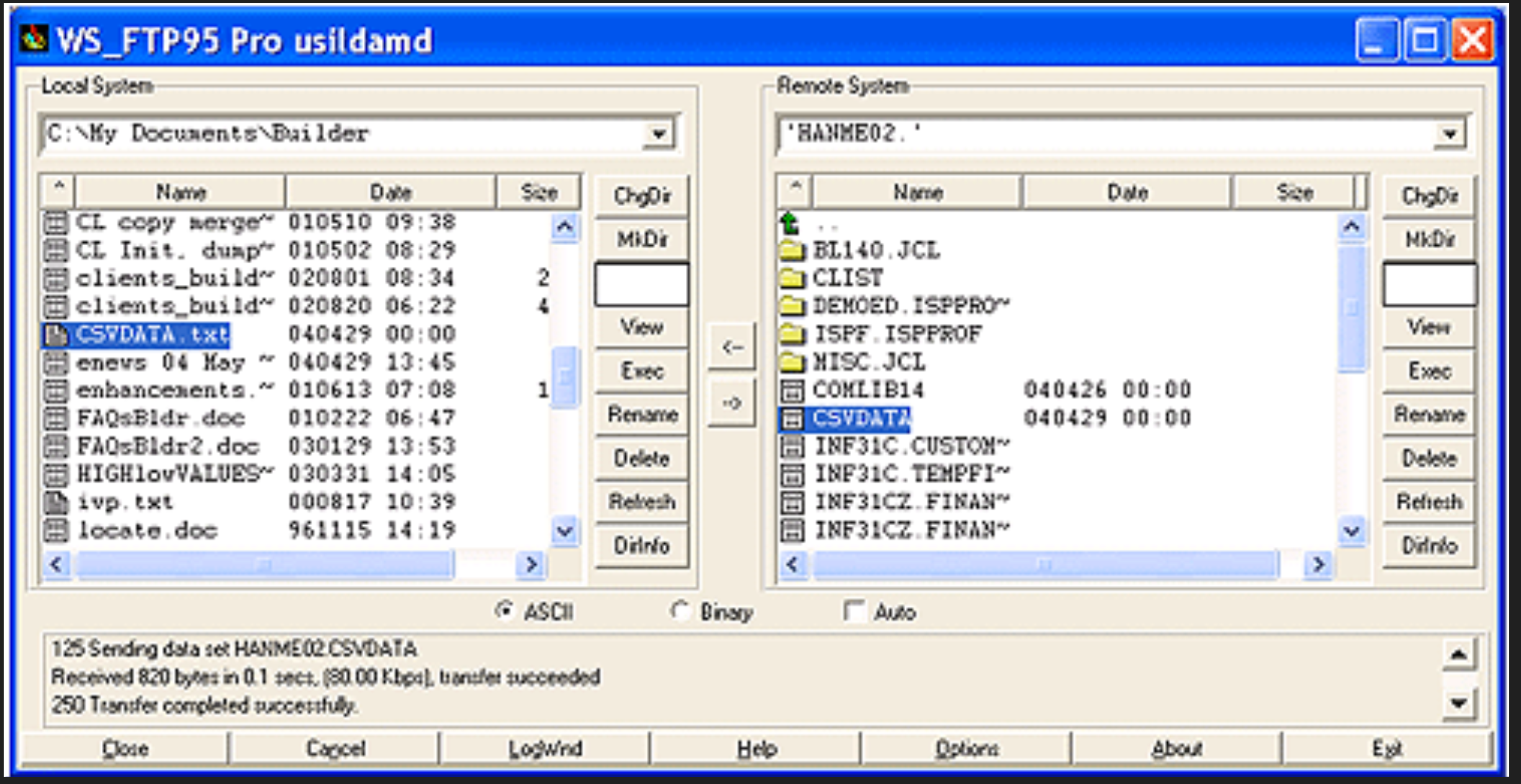Click the right-arrow upload transfer button
The width and height of the screenshot is (1521, 784).
733,404
